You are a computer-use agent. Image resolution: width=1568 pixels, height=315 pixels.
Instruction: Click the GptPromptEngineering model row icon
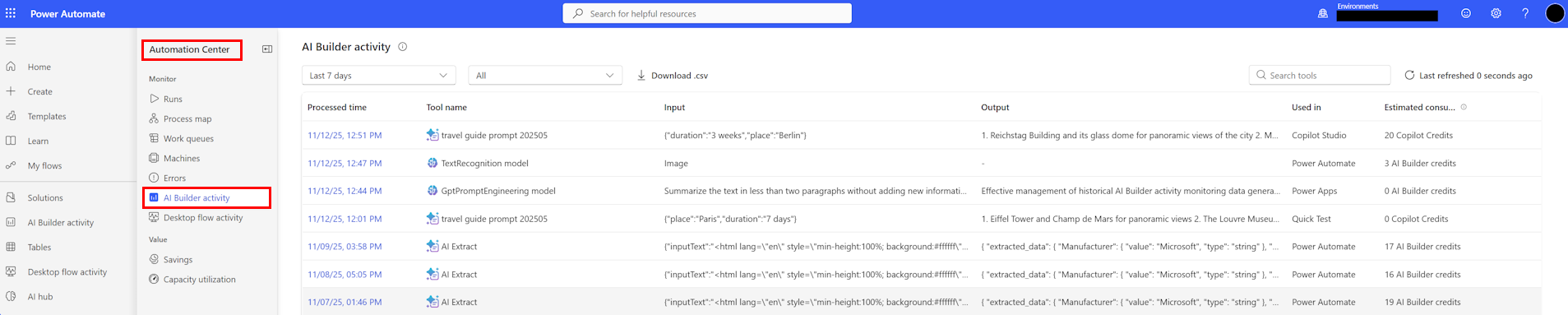(432, 191)
